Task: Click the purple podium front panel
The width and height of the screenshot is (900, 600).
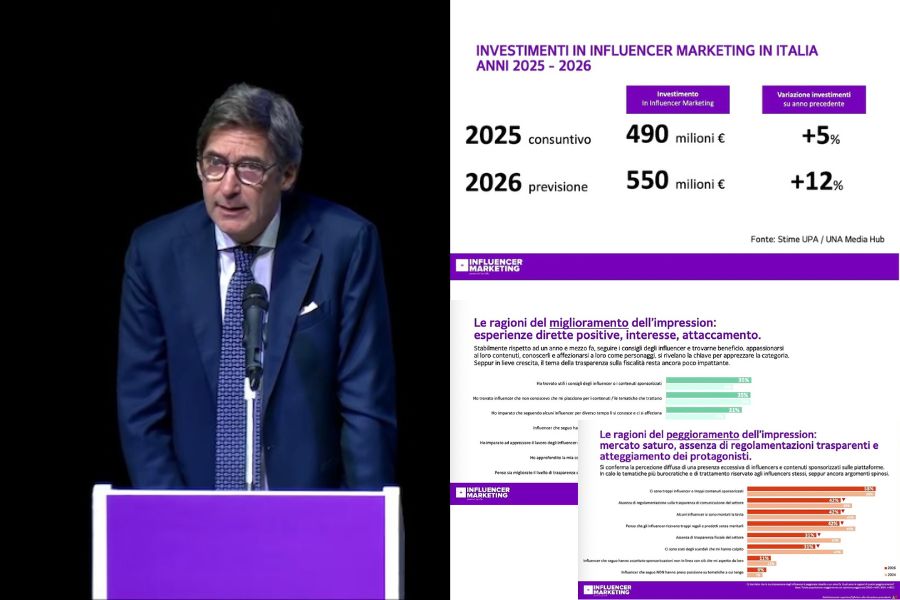Action: coord(246,546)
